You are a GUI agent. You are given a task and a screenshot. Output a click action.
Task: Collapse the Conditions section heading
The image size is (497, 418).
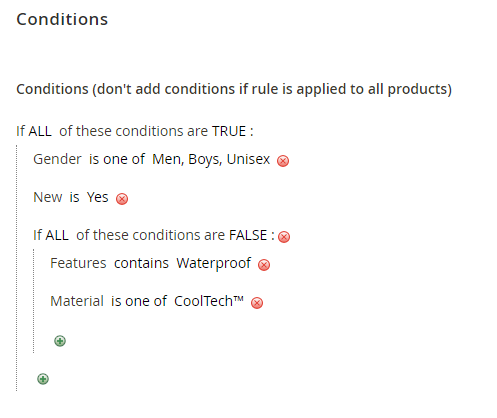coord(62,19)
